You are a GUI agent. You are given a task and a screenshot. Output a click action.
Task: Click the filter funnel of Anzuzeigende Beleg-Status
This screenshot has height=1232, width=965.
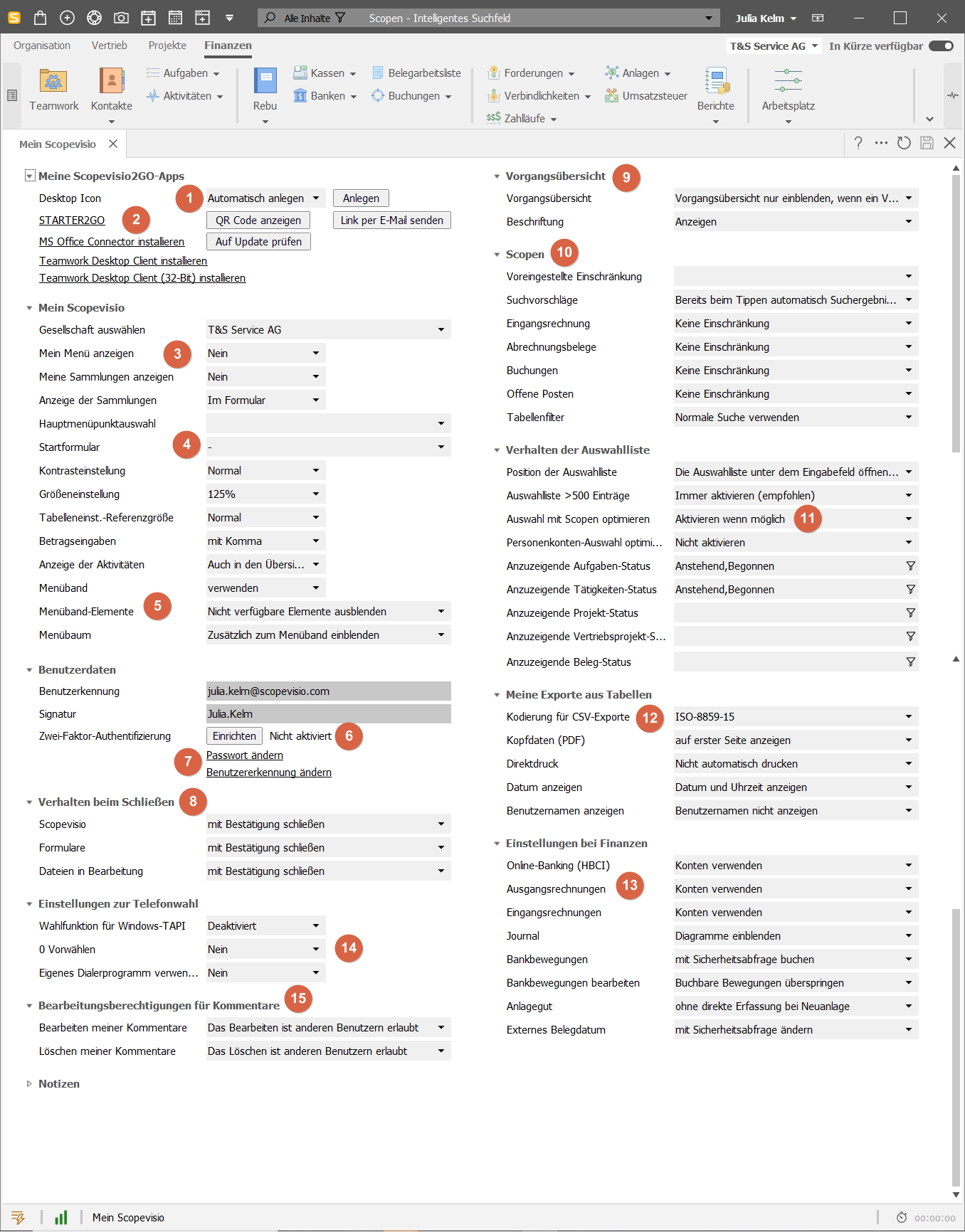click(x=910, y=662)
